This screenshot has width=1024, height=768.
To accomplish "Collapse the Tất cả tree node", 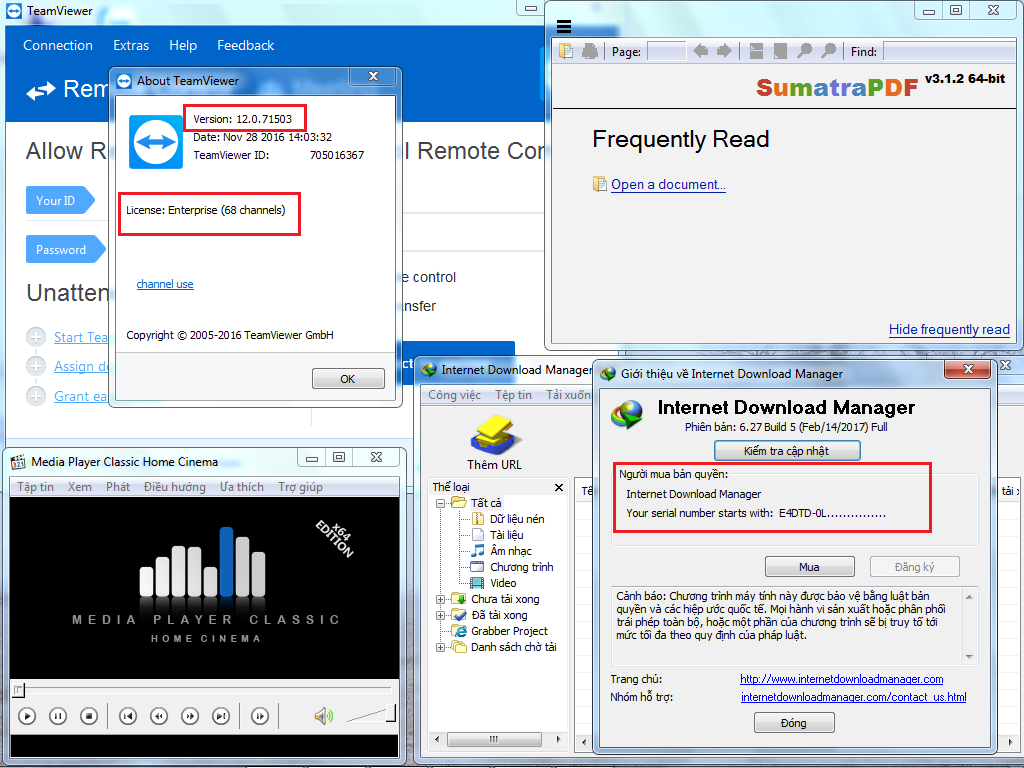I will (441, 503).
